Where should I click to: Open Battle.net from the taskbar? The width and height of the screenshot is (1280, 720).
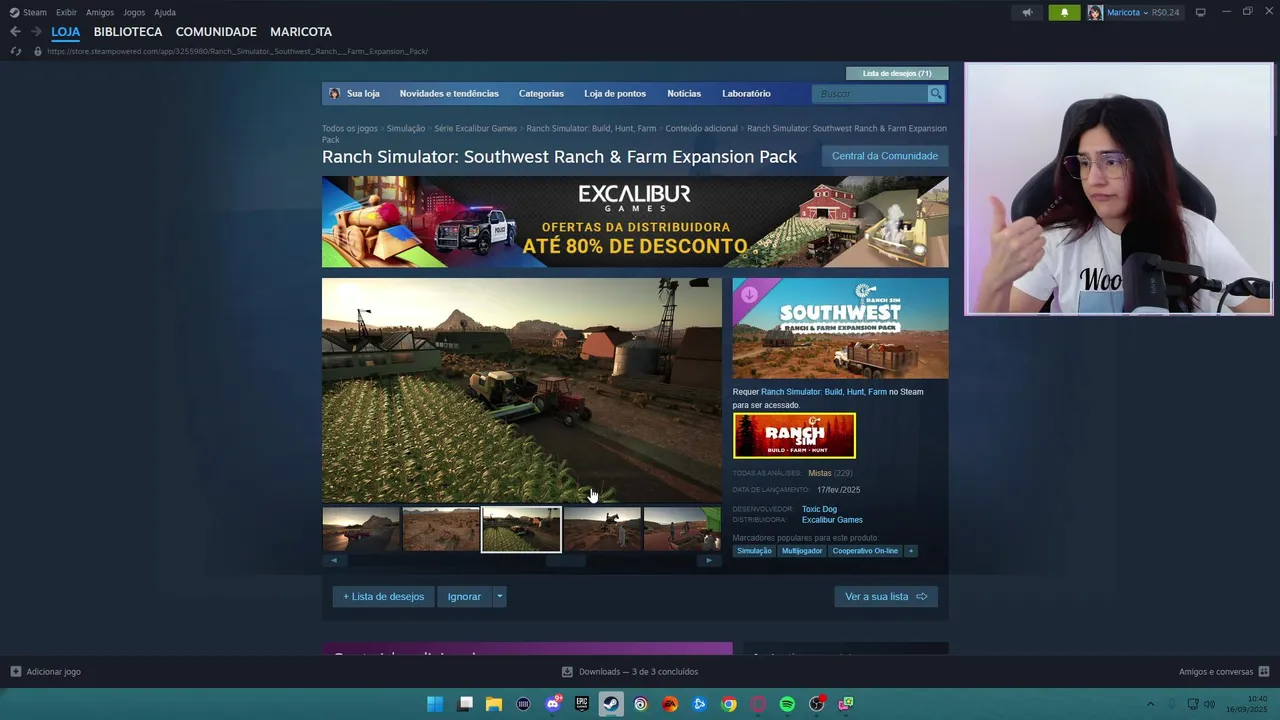pyautogui.click(x=699, y=704)
